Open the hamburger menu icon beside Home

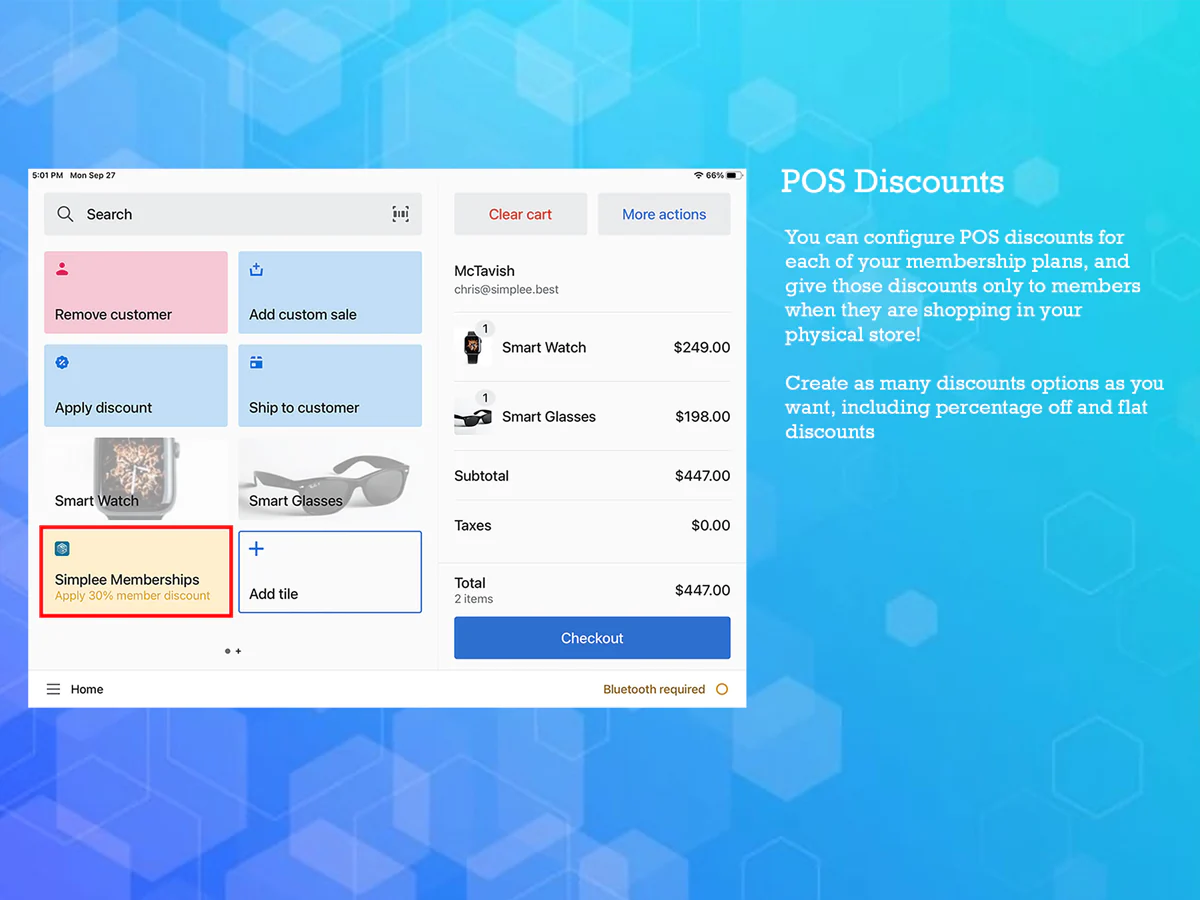coord(53,689)
